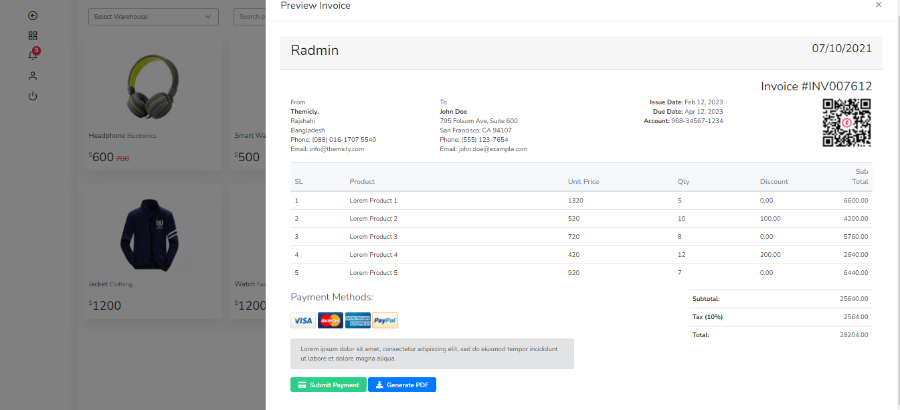Click the unit price 1320 cell

(x=575, y=200)
